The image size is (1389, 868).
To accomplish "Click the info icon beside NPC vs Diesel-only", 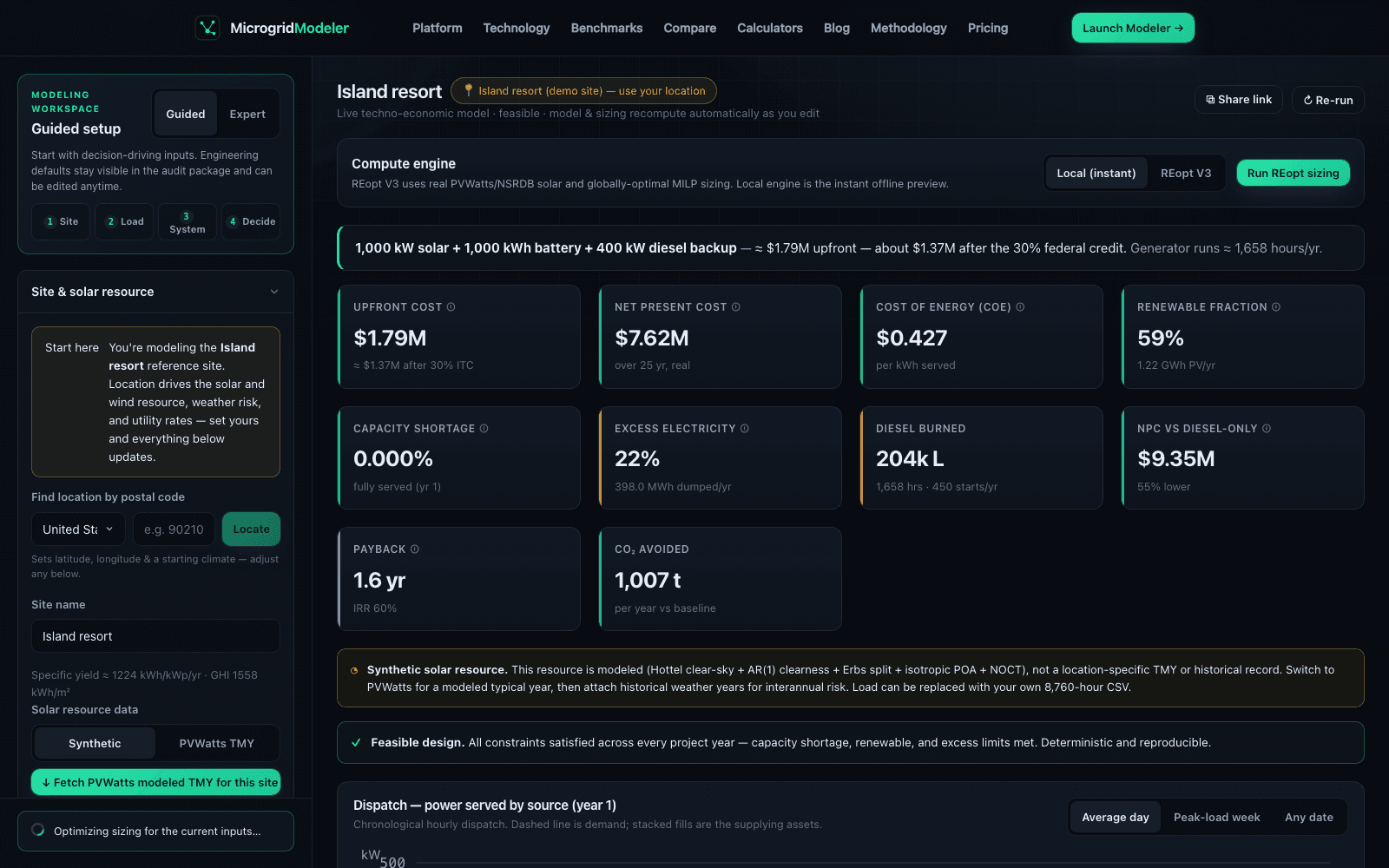I will [x=1267, y=429].
